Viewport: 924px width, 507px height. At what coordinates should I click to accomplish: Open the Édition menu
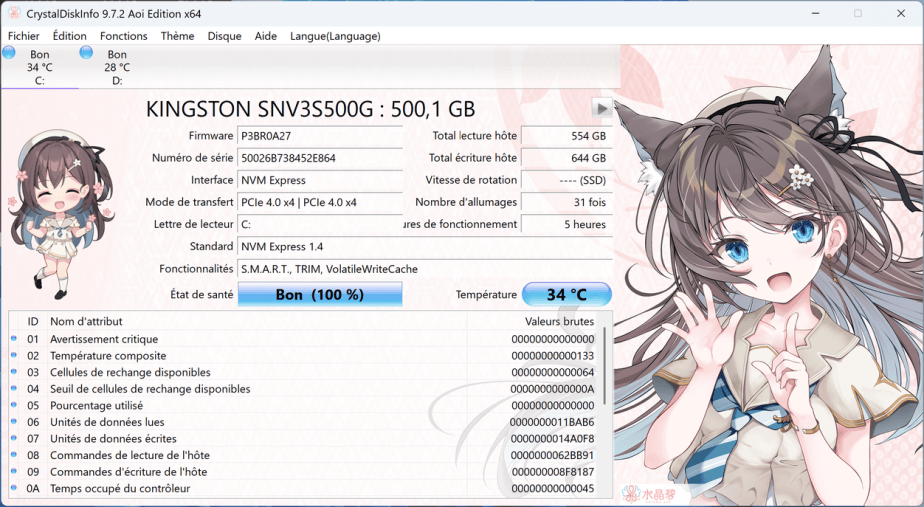point(70,36)
